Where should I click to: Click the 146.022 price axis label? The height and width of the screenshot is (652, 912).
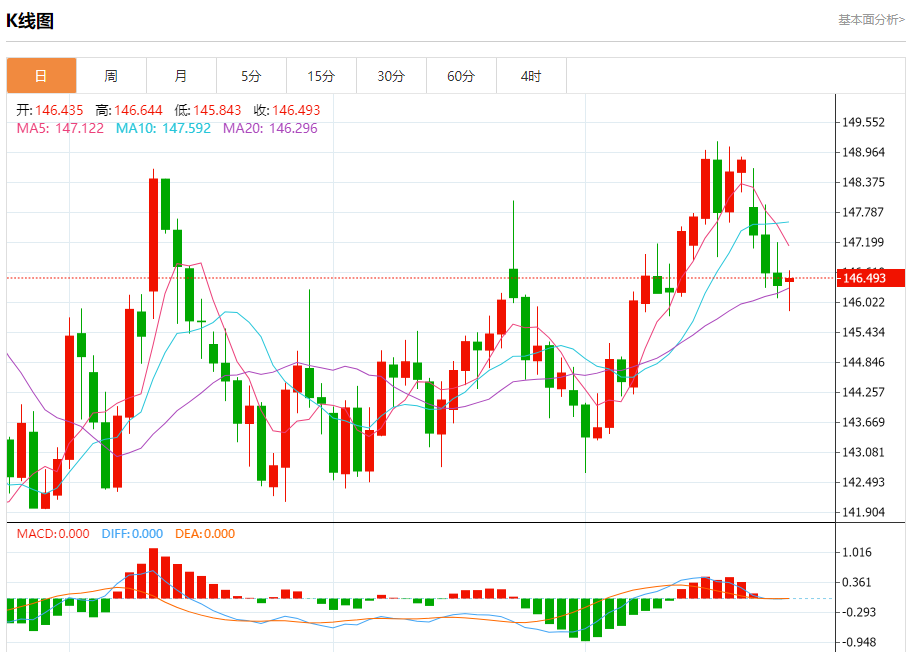coord(863,302)
